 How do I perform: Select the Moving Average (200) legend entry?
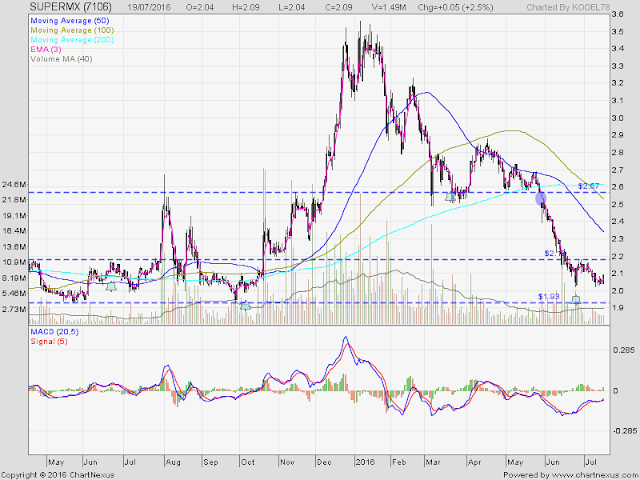pyautogui.click(x=72, y=40)
